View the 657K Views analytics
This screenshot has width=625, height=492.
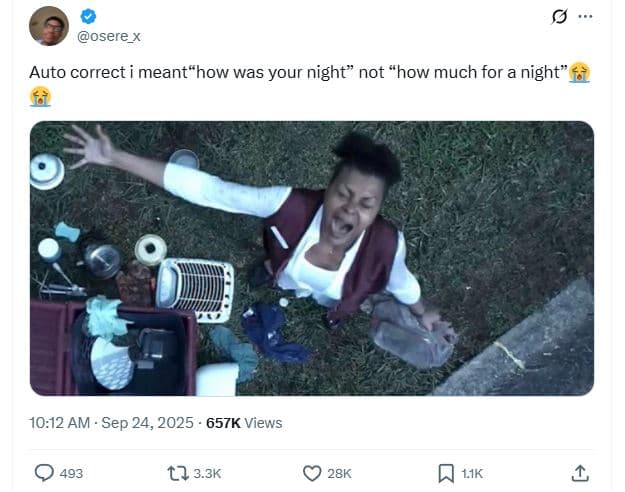coord(244,423)
